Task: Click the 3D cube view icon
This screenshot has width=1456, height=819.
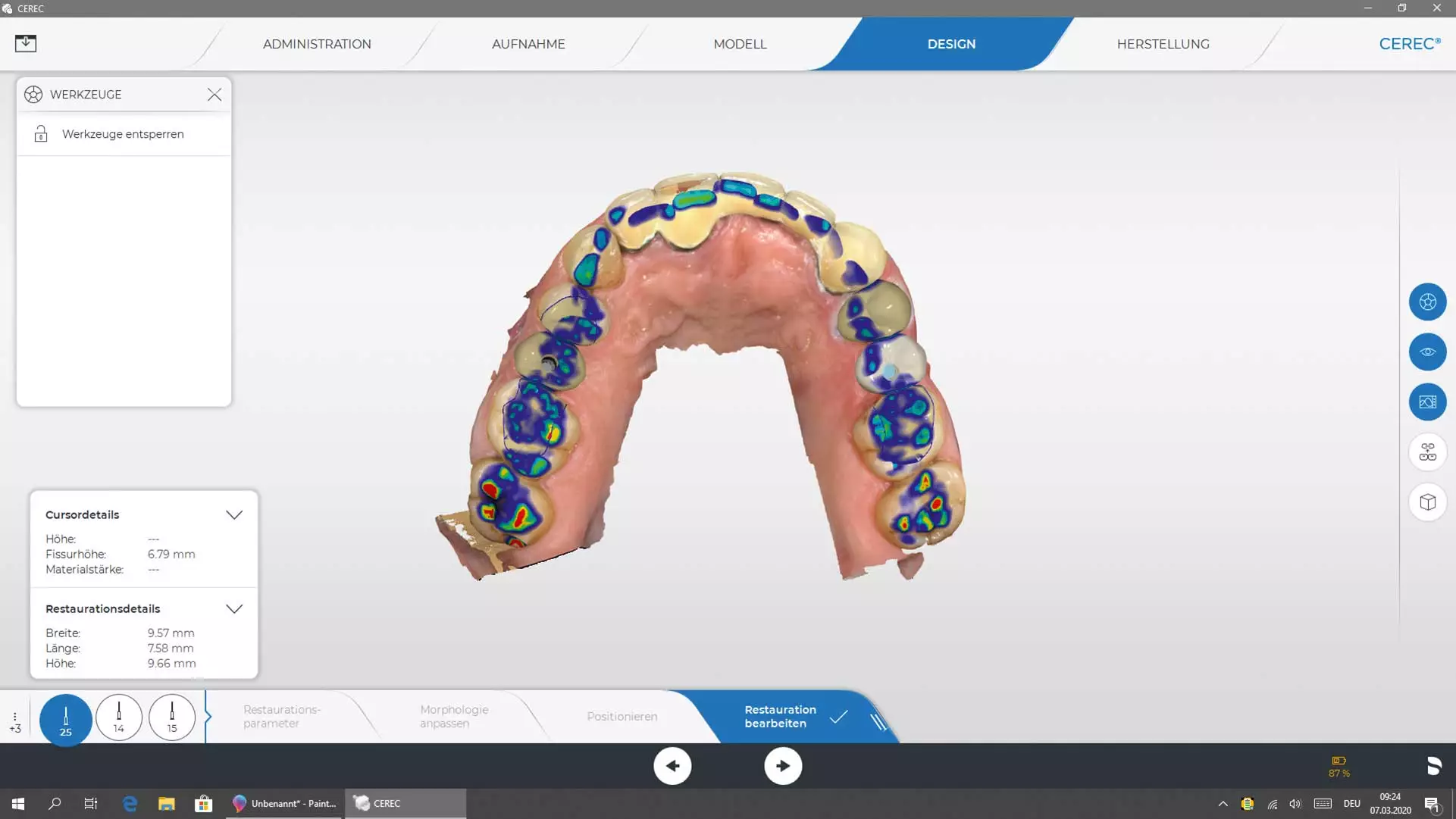Action: [x=1427, y=502]
